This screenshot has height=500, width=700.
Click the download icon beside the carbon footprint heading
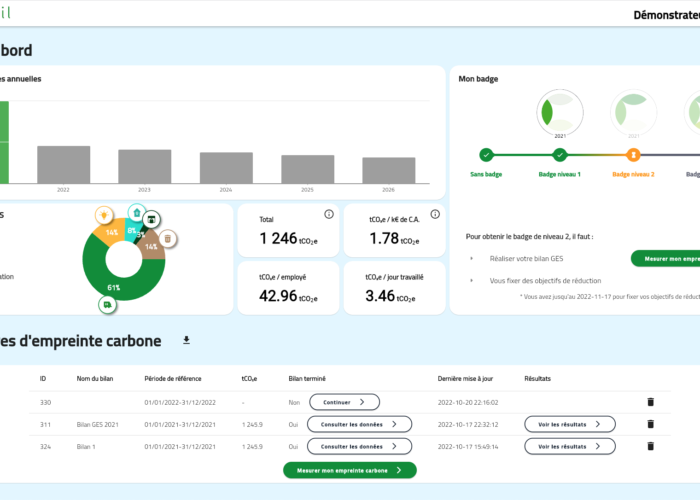[x=186, y=340]
